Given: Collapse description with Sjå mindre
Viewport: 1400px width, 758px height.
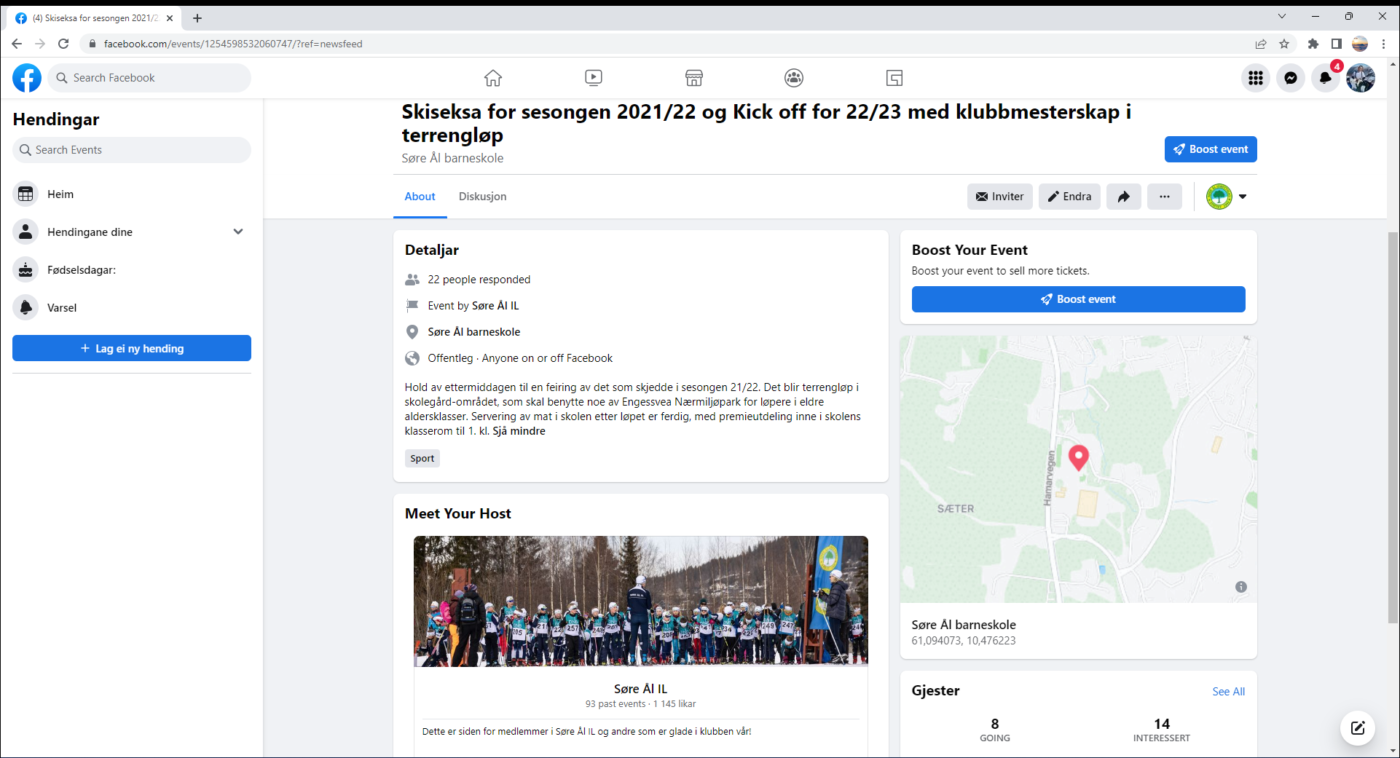Looking at the screenshot, I should pos(519,432).
